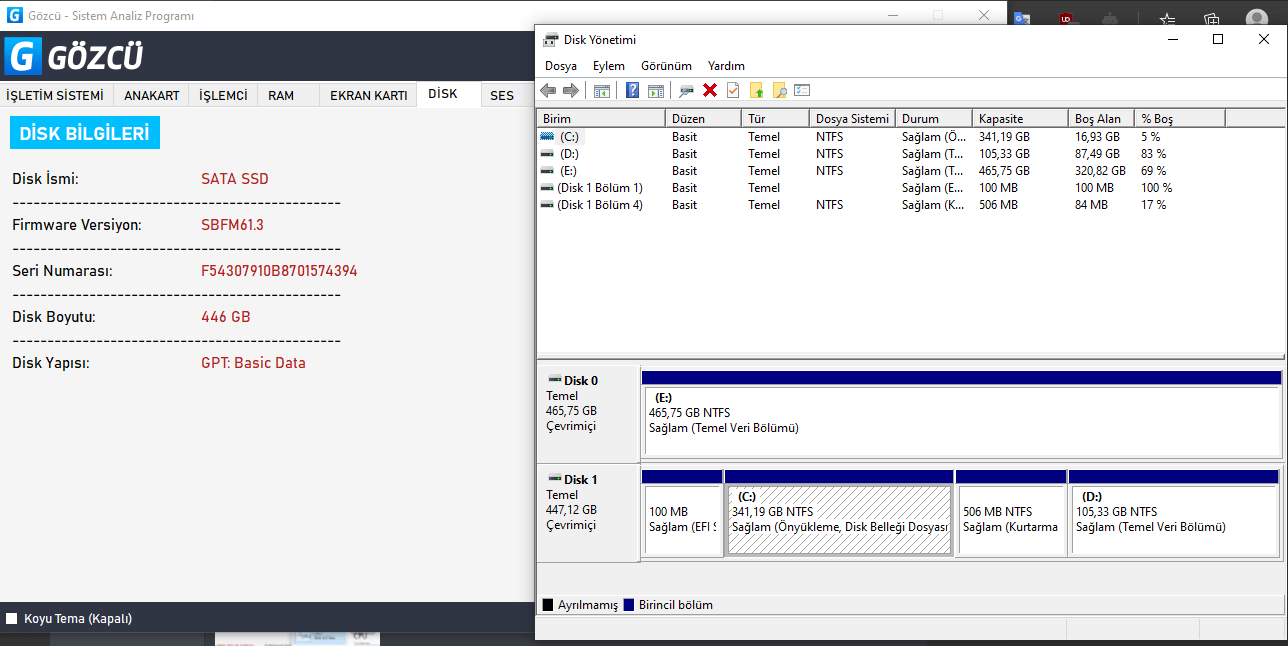The height and width of the screenshot is (646, 1288).
Task: Sort by the Tür column header
Action: click(x=776, y=118)
